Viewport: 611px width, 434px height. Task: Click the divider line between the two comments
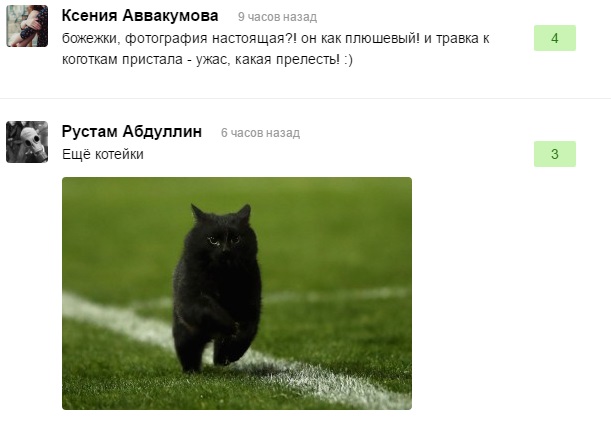click(x=306, y=99)
